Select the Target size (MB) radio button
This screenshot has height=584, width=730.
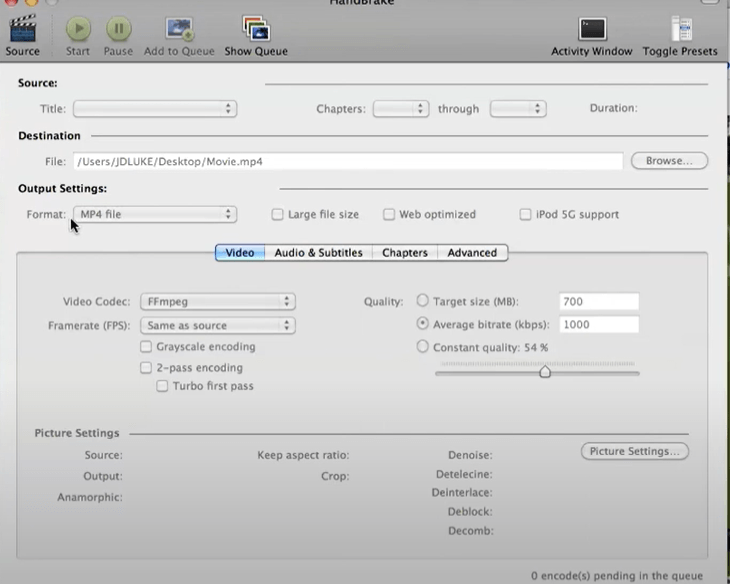pyautogui.click(x=422, y=300)
